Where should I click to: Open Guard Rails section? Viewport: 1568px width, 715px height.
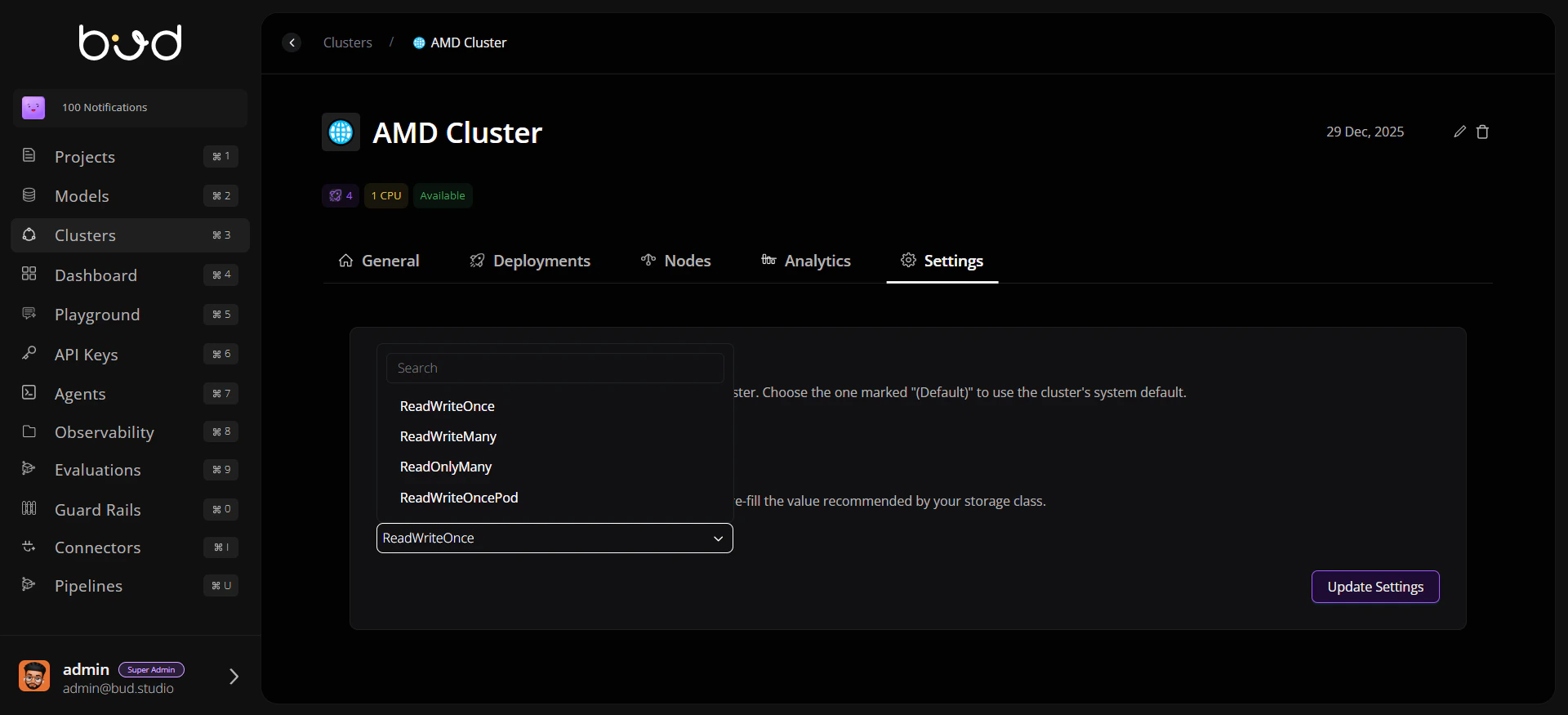[130, 510]
